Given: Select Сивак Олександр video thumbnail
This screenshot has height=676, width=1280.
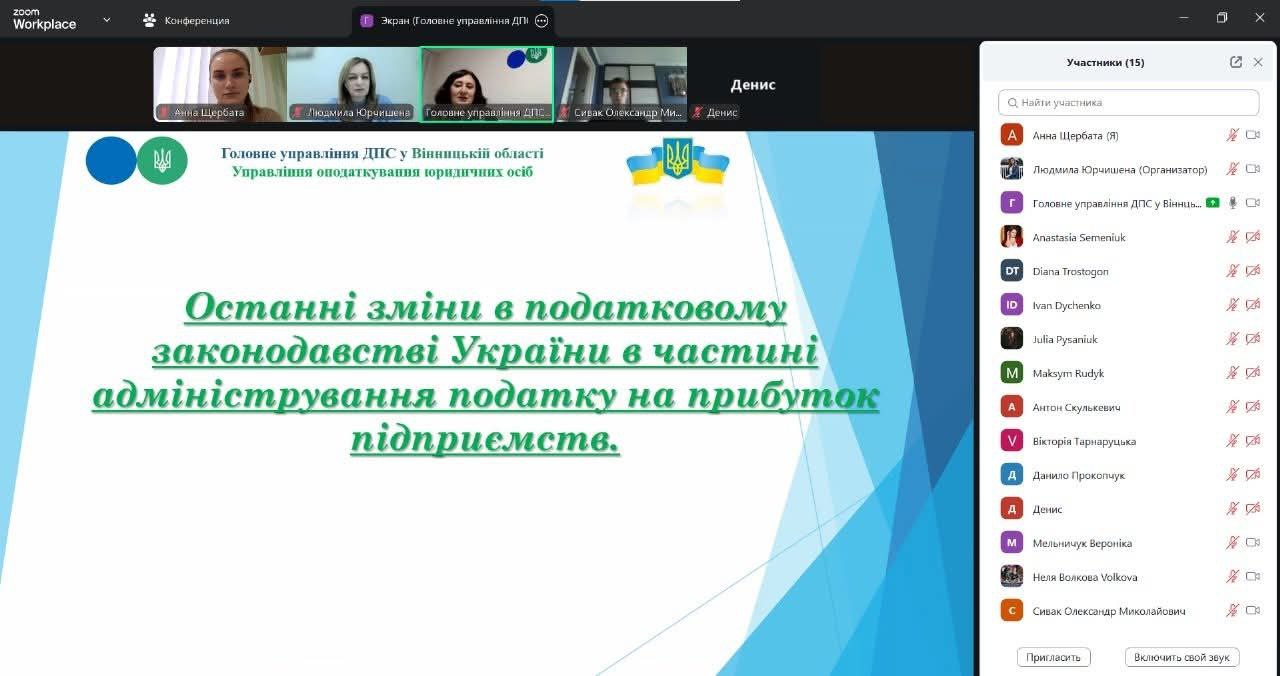Looking at the screenshot, I should [621, 84].
